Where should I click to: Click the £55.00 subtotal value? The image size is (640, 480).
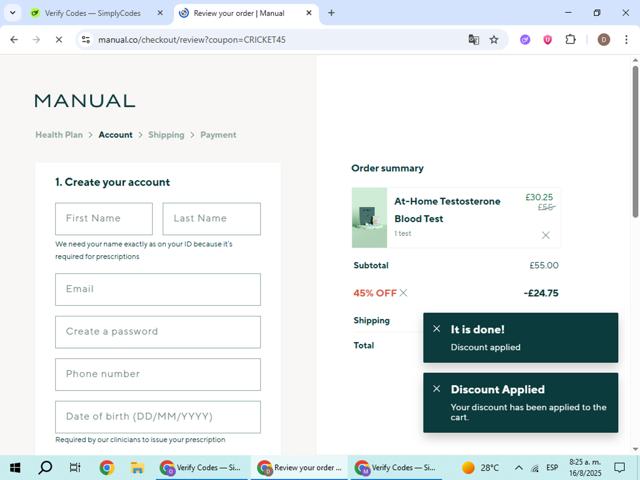tap(544, 265)
